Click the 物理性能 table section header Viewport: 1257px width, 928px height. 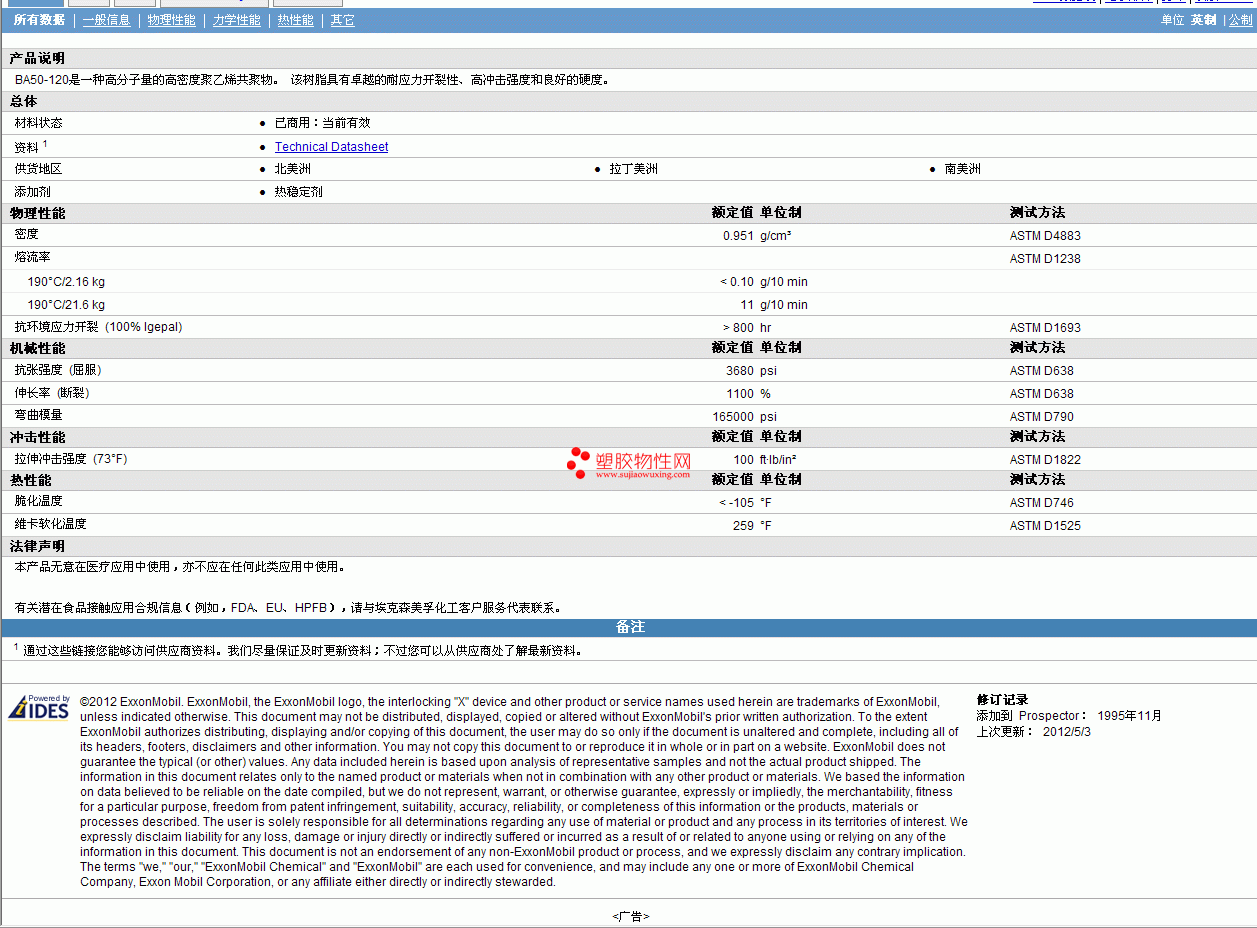click(x=37, y=214)
